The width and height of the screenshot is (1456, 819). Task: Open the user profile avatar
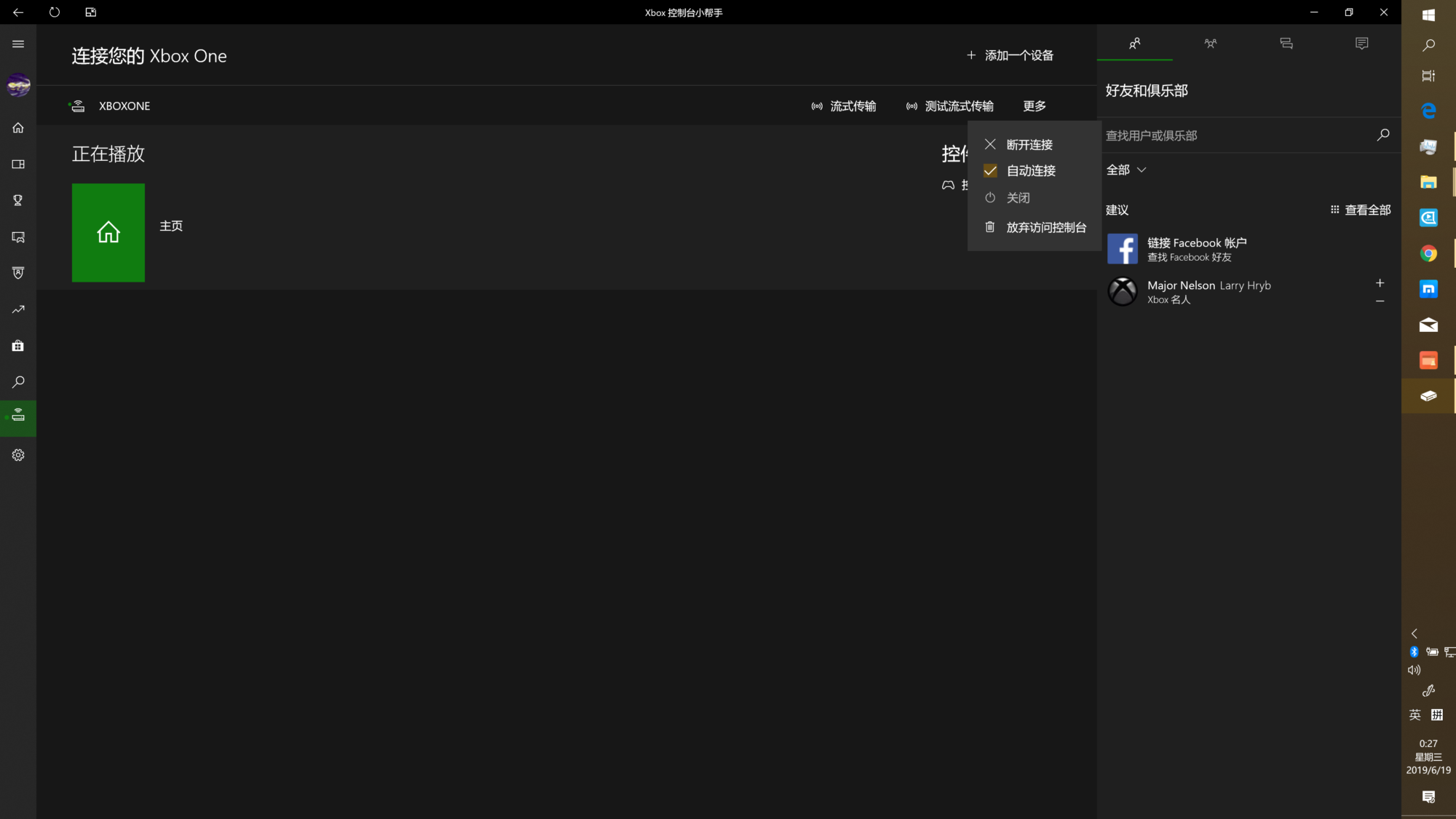[18, 85]
